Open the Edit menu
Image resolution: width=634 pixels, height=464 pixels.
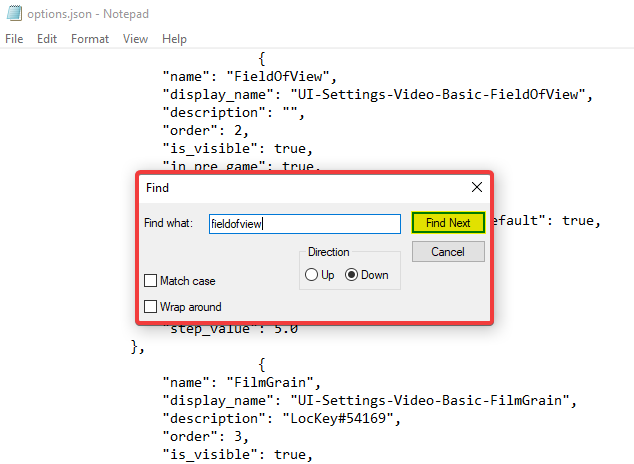[47, 39]
